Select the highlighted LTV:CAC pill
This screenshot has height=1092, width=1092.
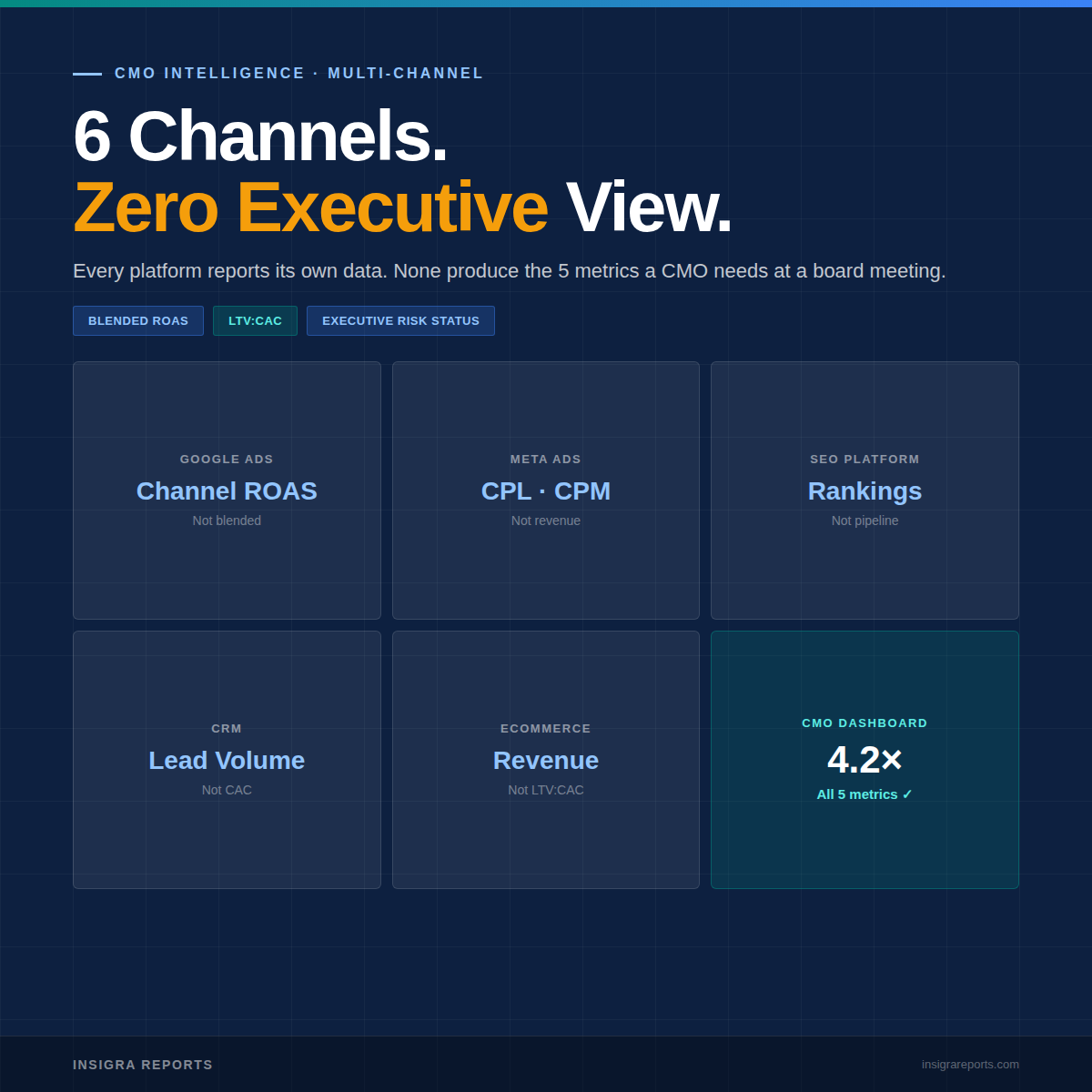pos(255,320)
